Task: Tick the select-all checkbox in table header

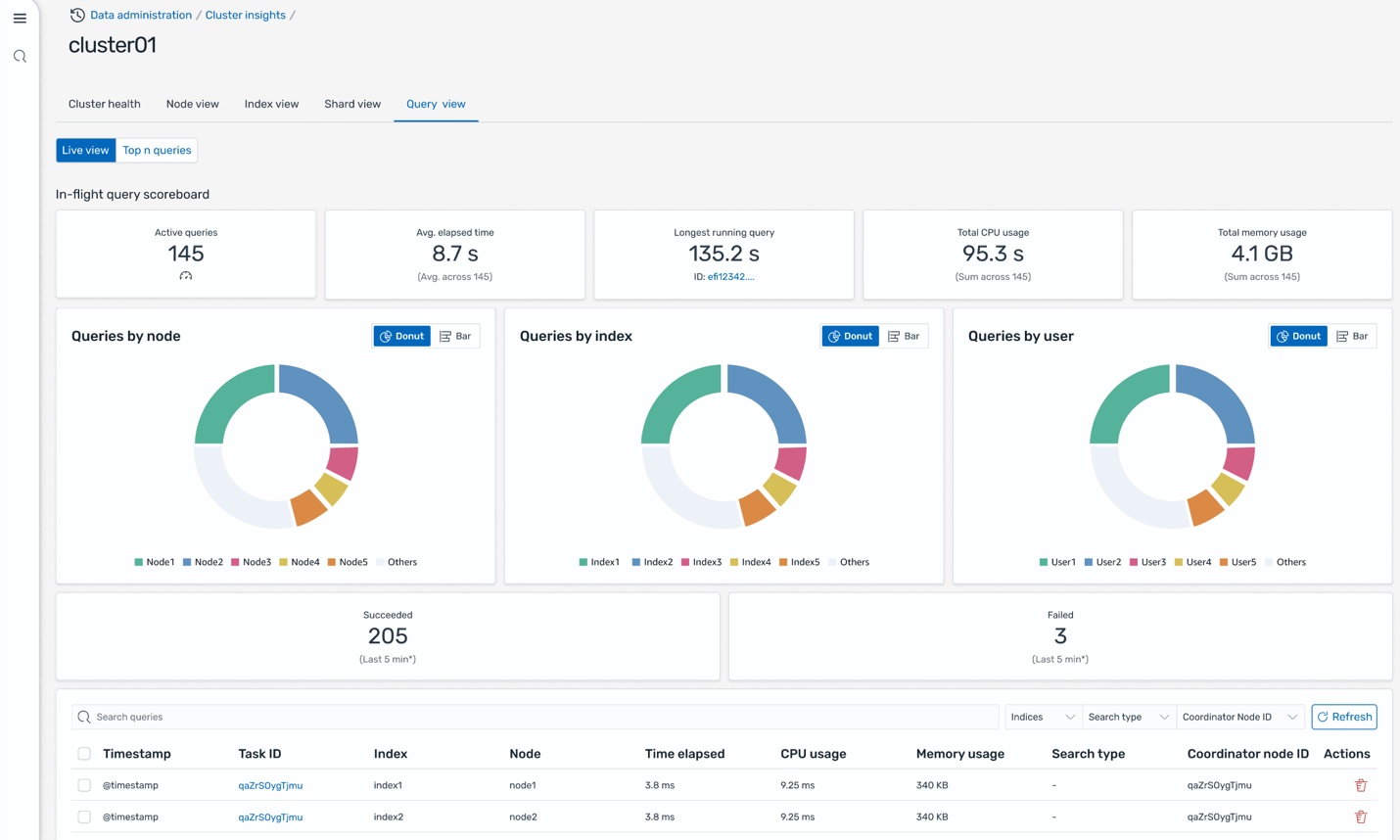Action: (x=84, y=754)
